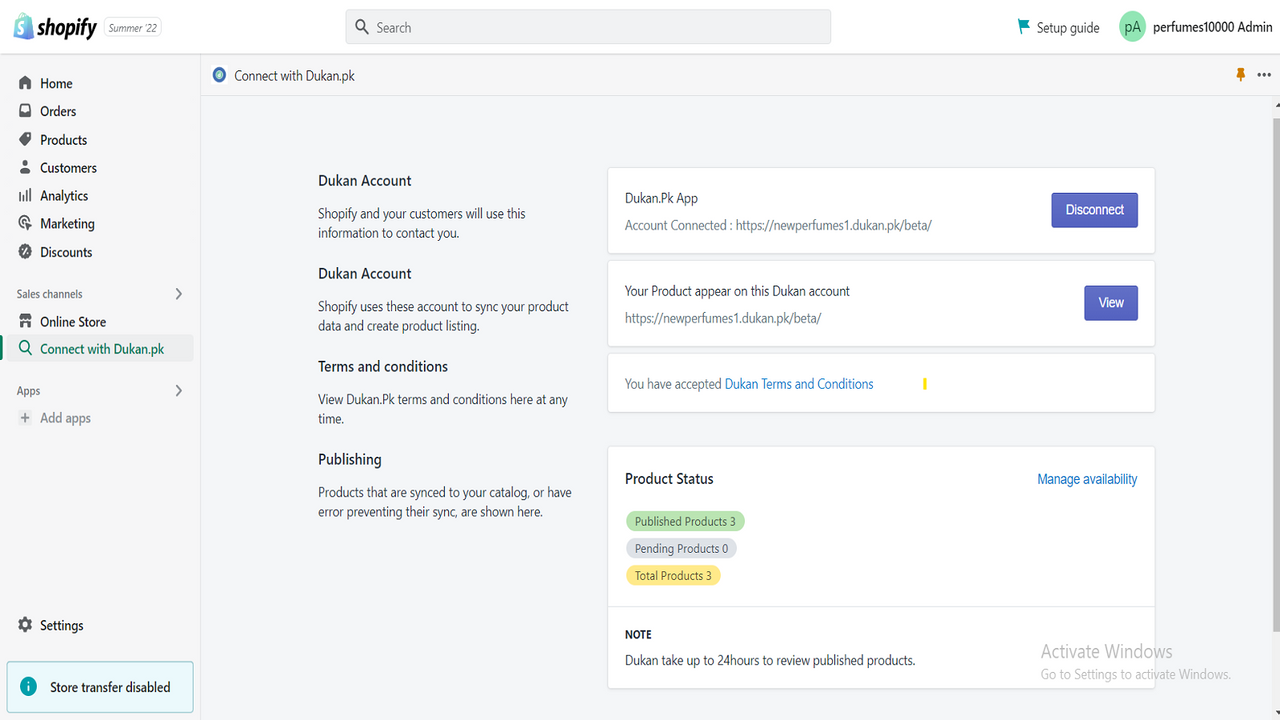Click the search magnifier icon
Image resolution: width=1280 pixels, height=720 pixels.
tap(362, 27)
